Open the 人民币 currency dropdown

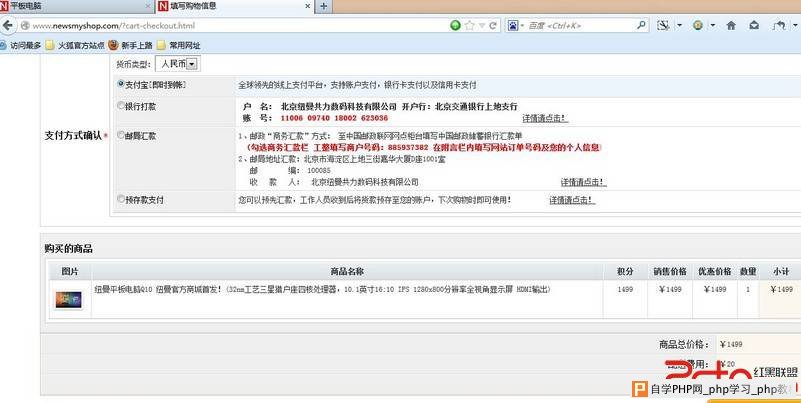[178, 64]
